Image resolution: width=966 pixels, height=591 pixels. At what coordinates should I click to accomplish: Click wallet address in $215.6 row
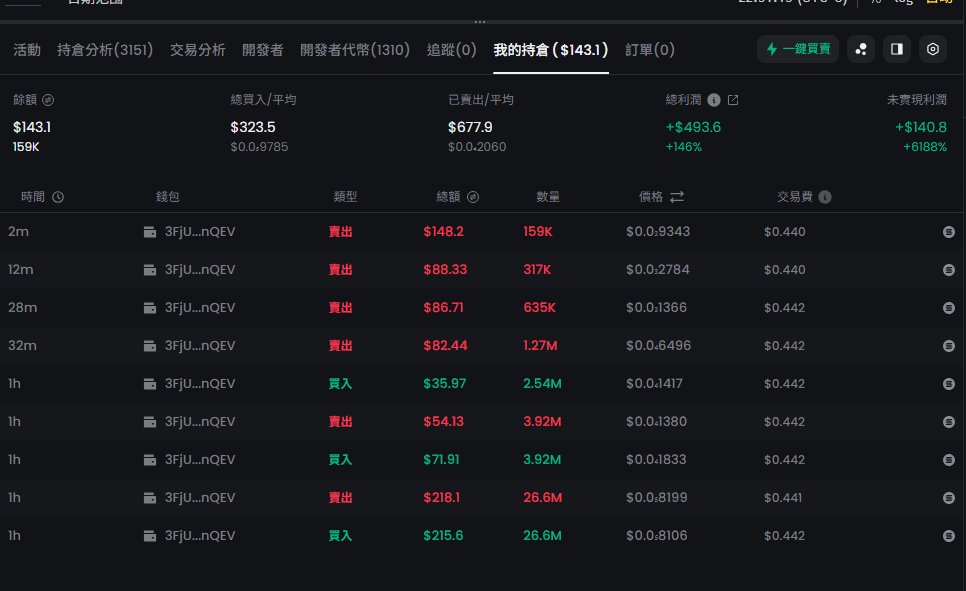(200, 536)
